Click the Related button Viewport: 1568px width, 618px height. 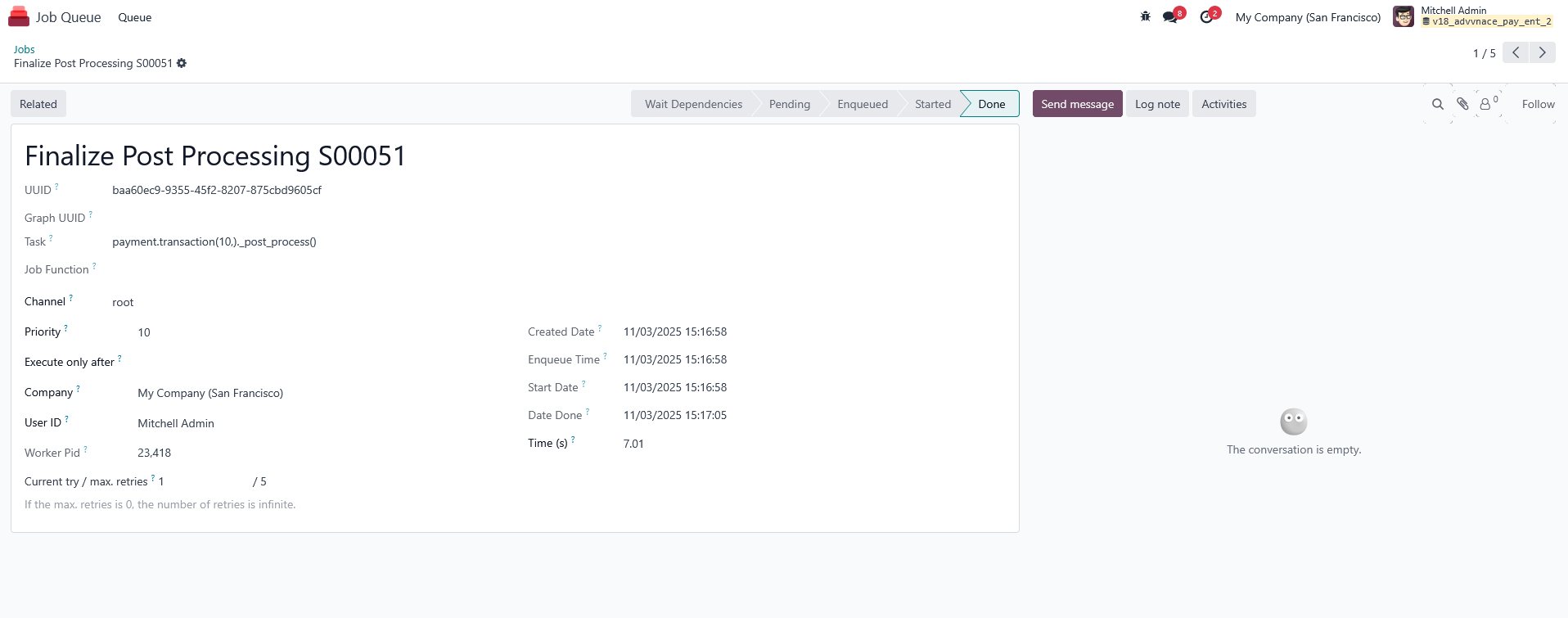coord(38,104)
